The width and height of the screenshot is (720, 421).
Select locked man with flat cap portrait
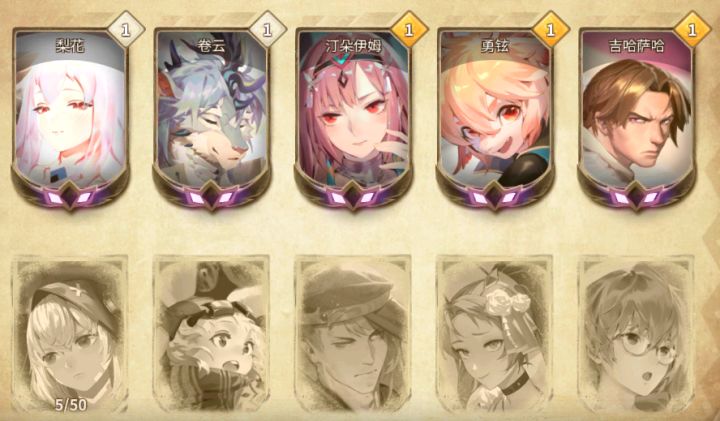353,334
